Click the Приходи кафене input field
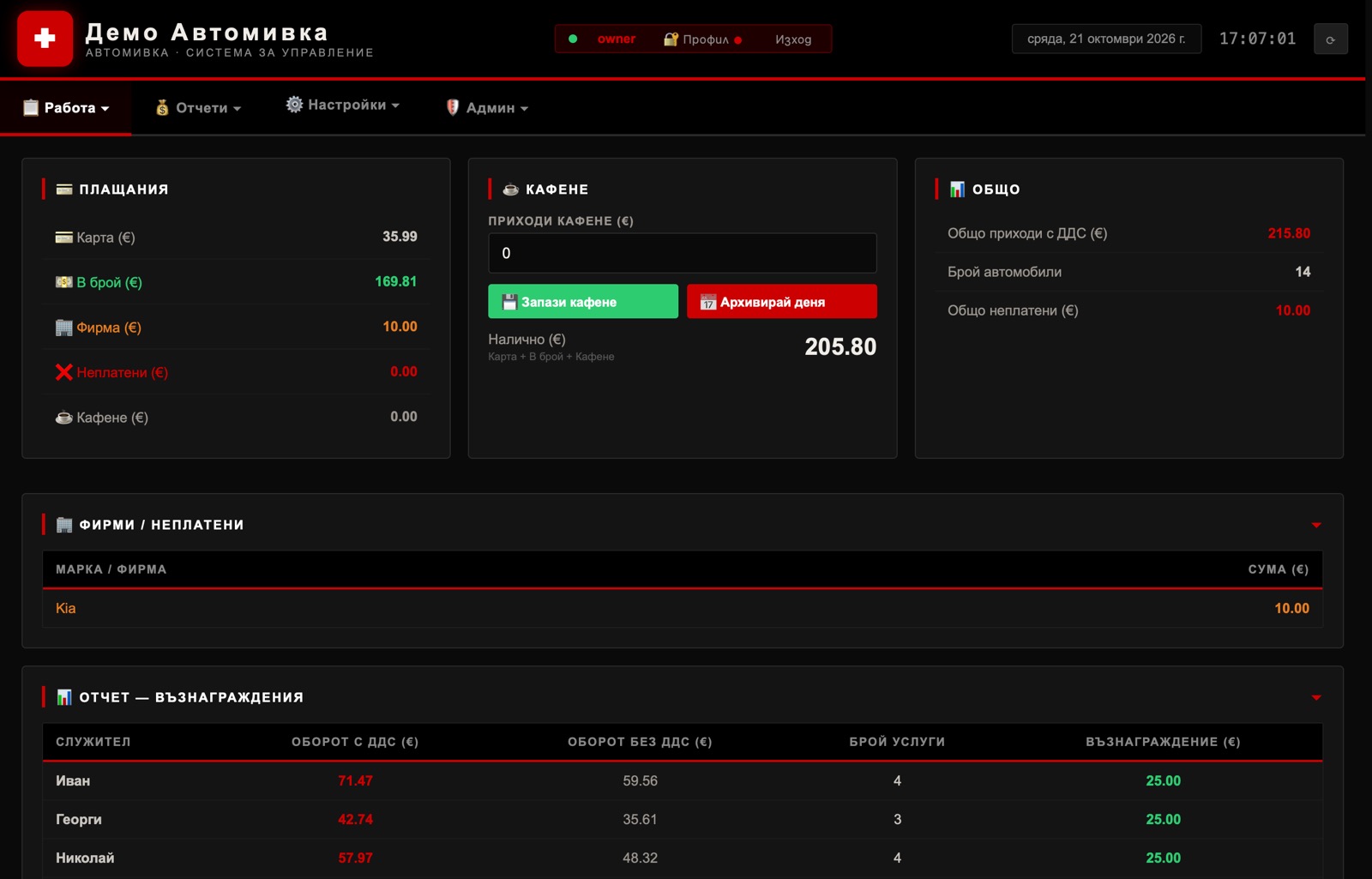 coord(683,253)
